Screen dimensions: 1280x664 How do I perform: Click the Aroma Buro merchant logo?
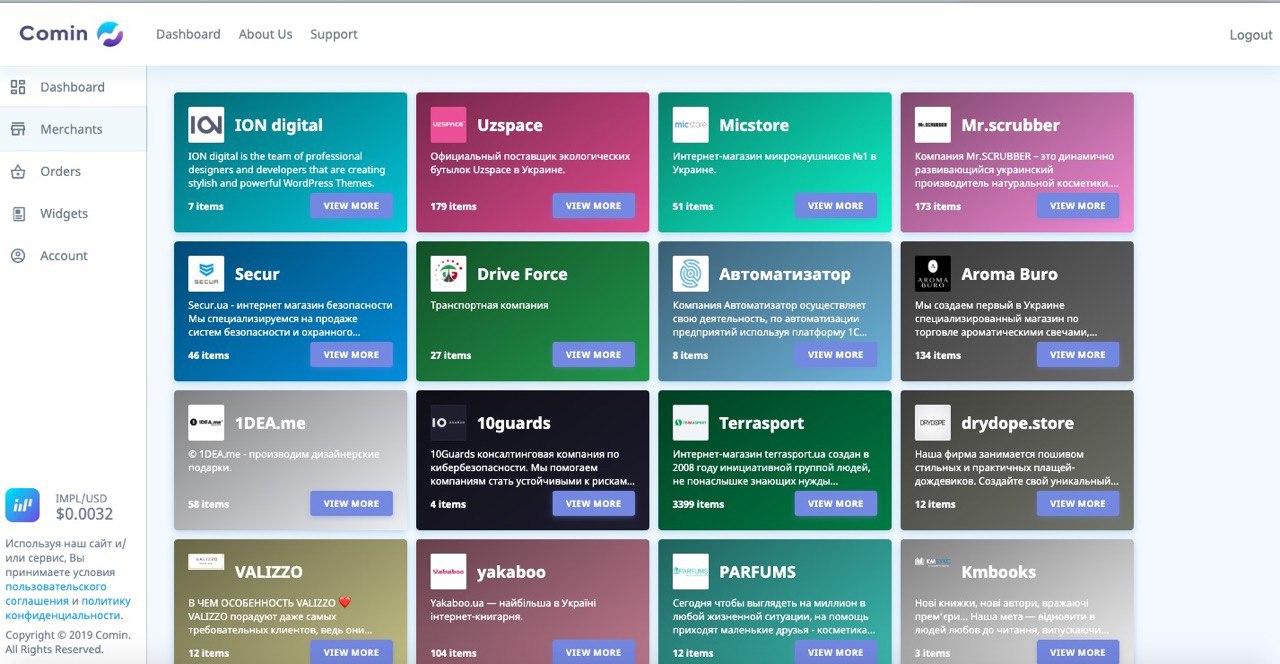tap(933, 274)
